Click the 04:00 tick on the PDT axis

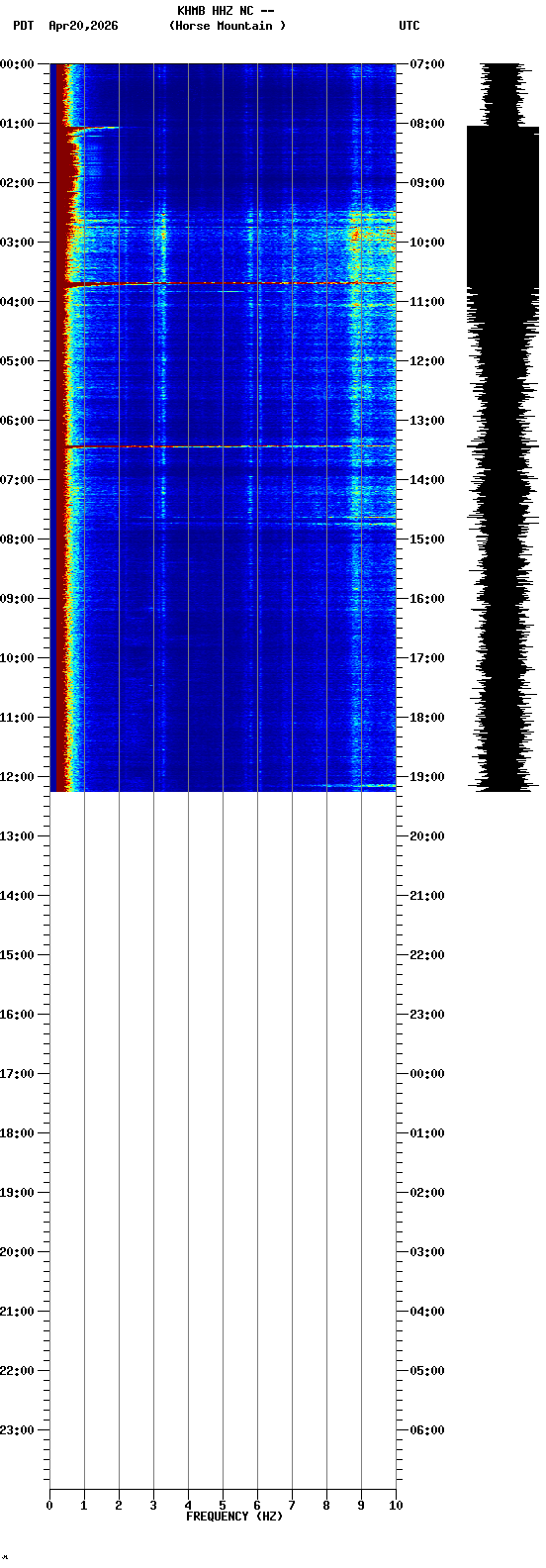tap(18, 302)
